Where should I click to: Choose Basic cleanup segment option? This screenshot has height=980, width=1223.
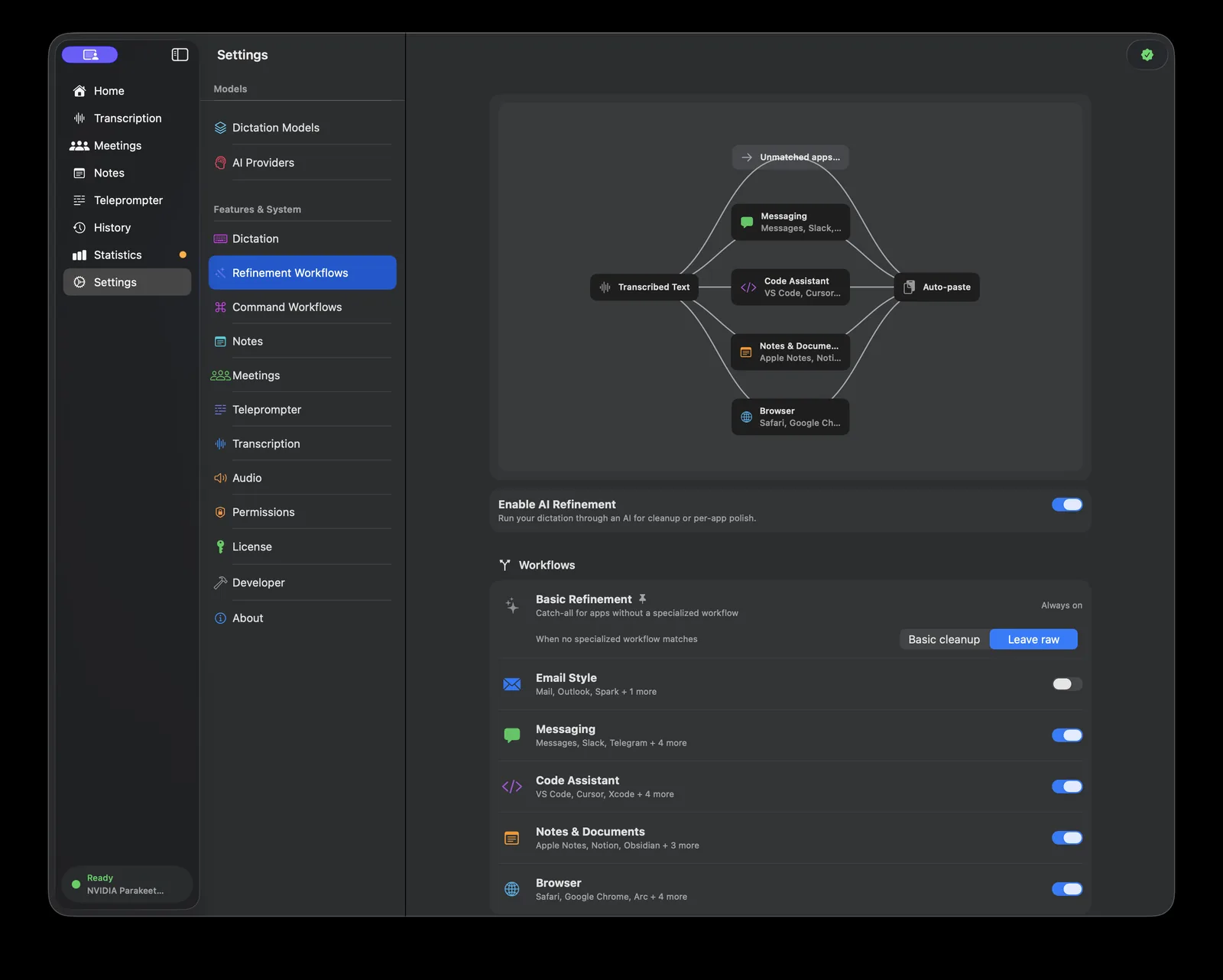pyautogui.click(x=944, y=640)
